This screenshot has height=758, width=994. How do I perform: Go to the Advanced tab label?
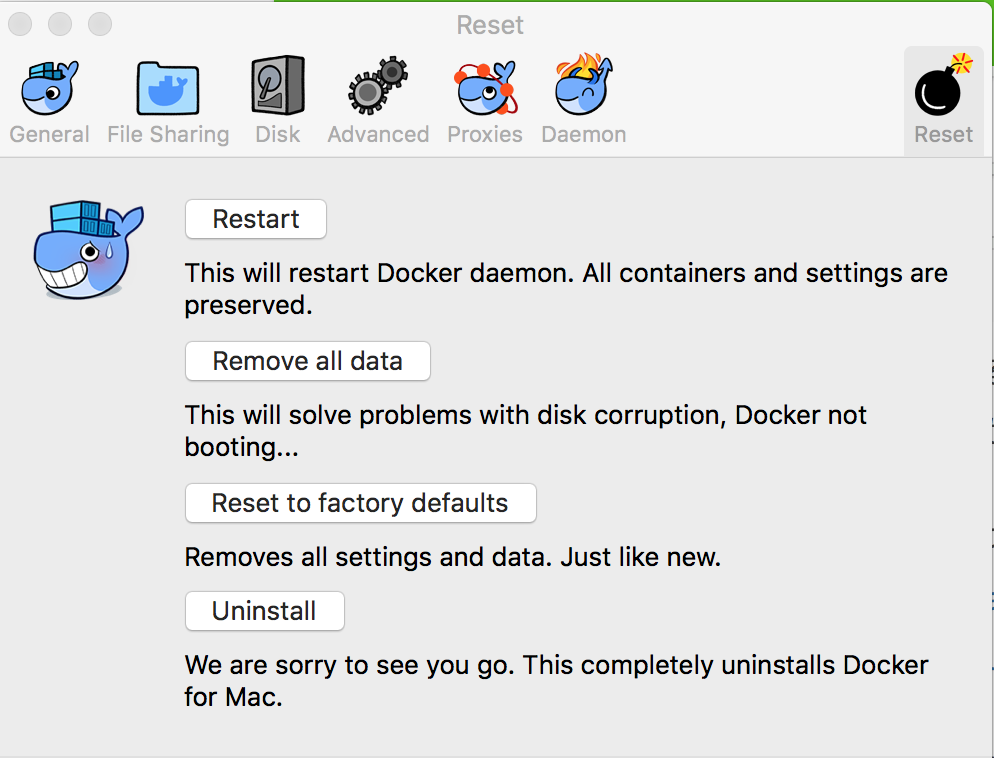pyautogui.click(x=378, y=134)
